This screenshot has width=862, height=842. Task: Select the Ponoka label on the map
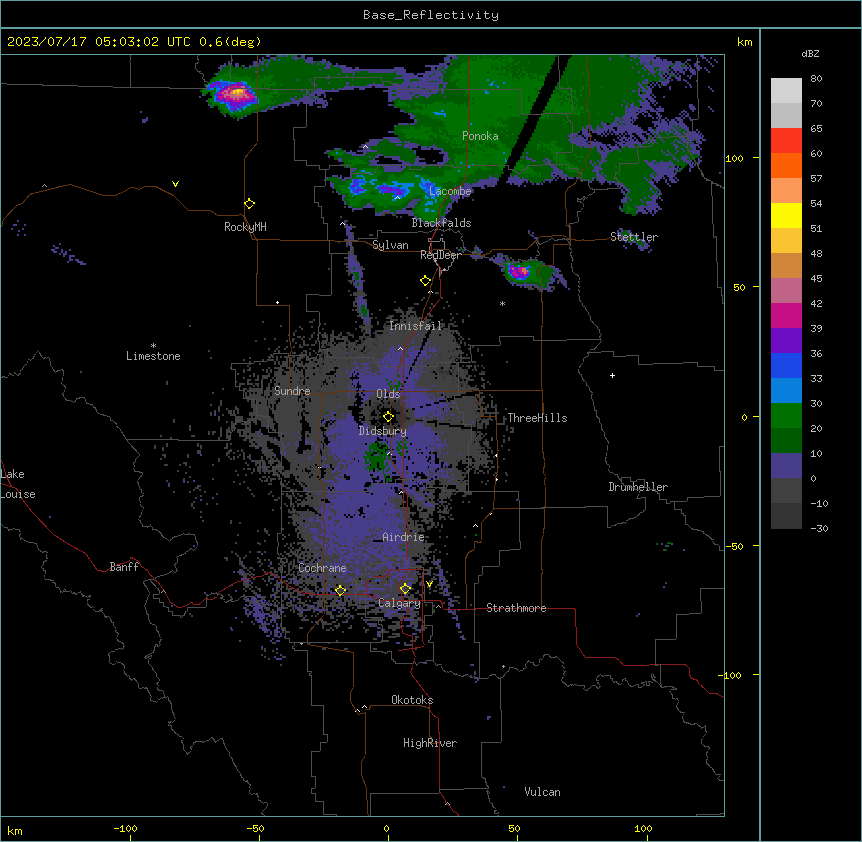click(480, 136)
